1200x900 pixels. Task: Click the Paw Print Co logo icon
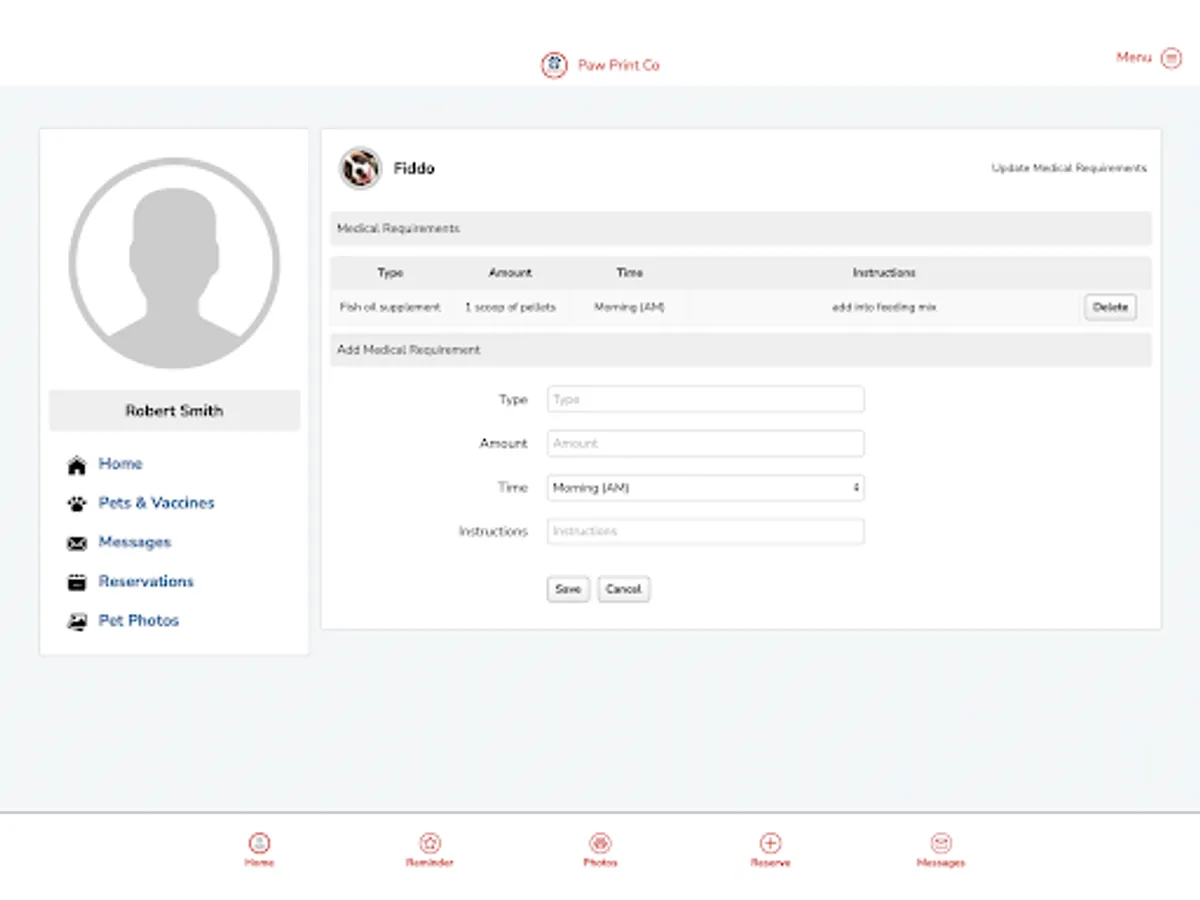point(553,64)
